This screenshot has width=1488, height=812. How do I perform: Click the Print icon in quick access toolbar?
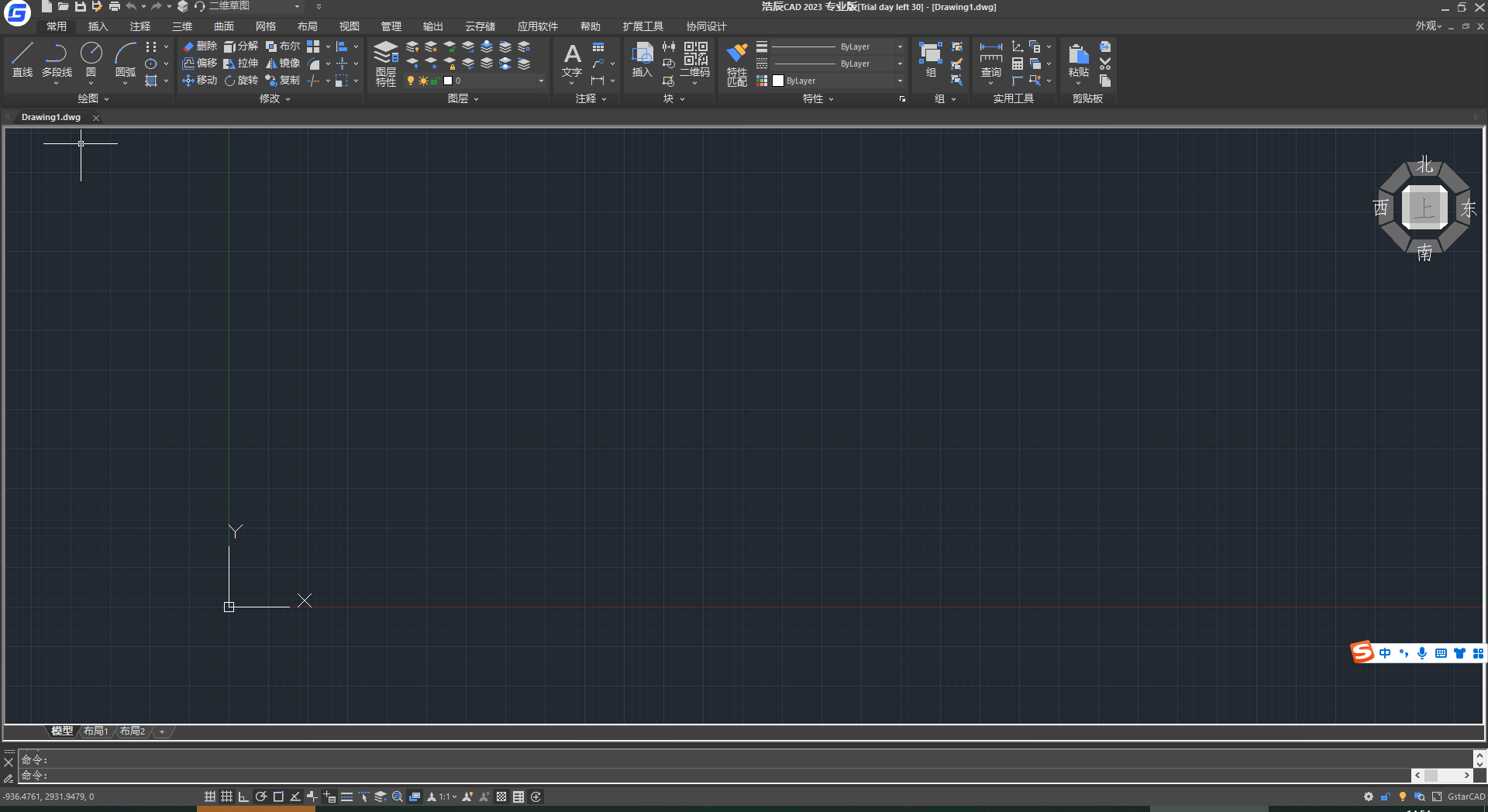click(115, 6)
